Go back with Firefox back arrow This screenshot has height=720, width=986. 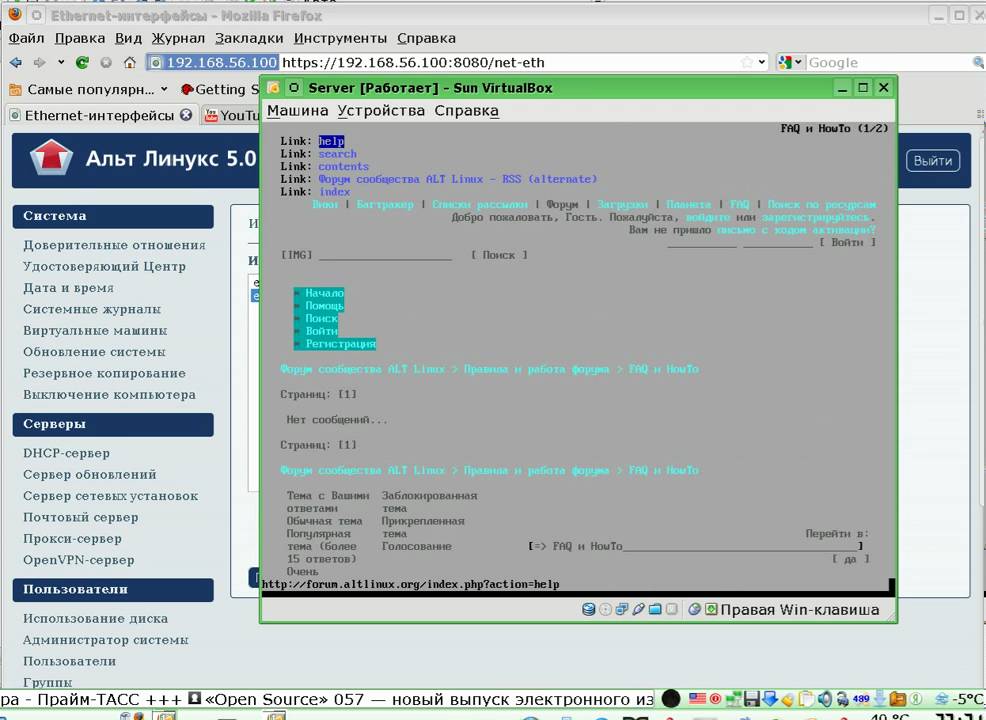click(x=16, y=62)
